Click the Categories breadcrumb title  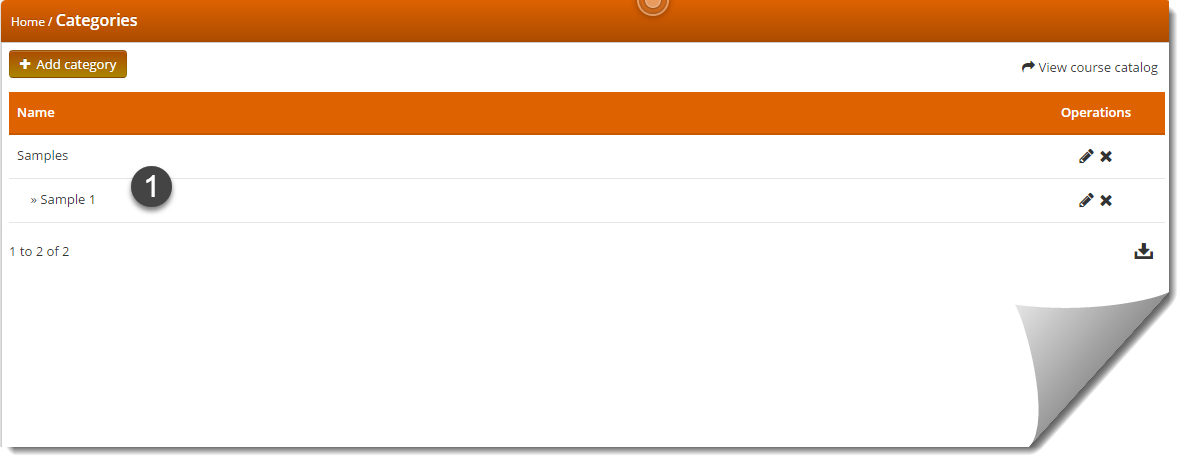[x=97, y=20]
